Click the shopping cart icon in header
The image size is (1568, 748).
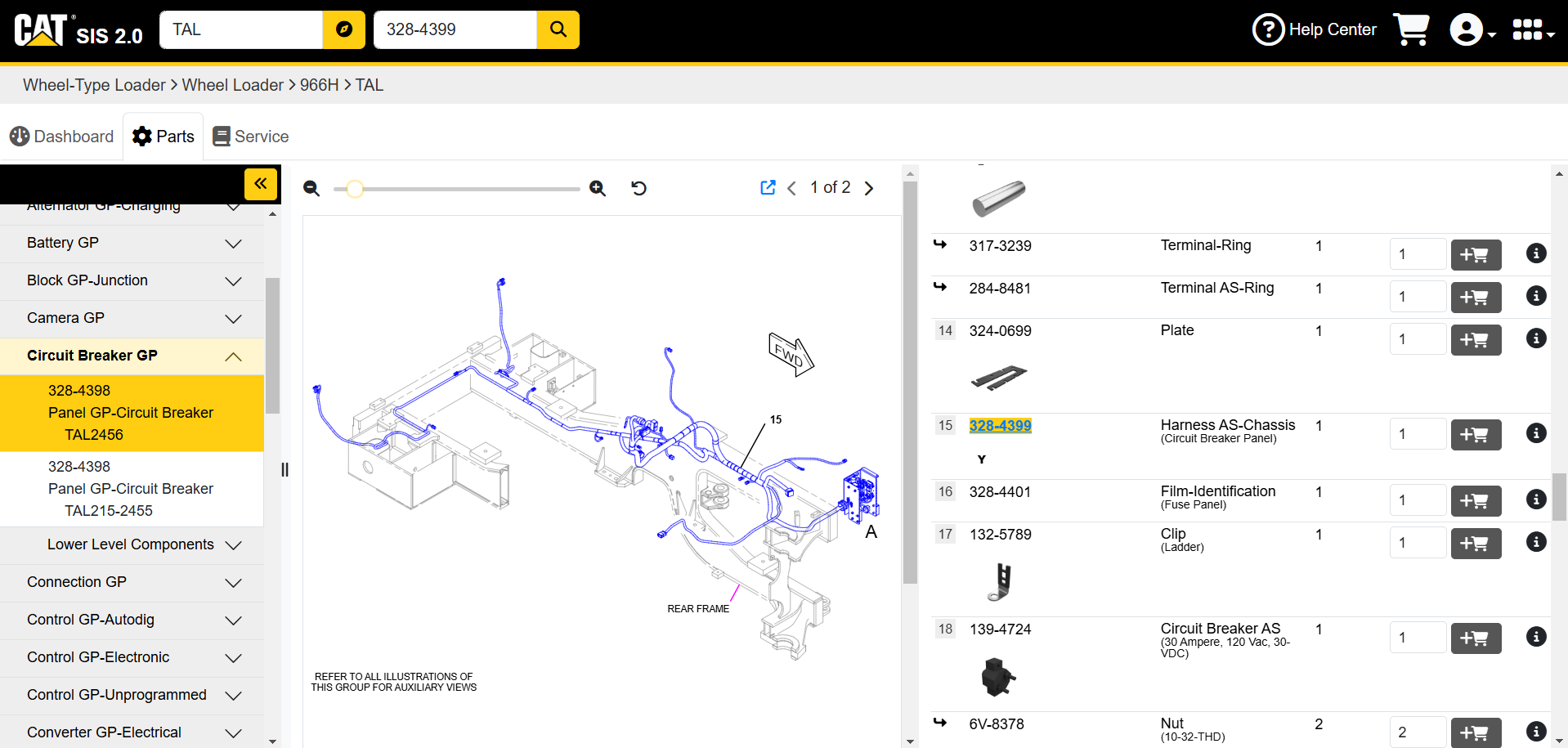pos(1411,30)
